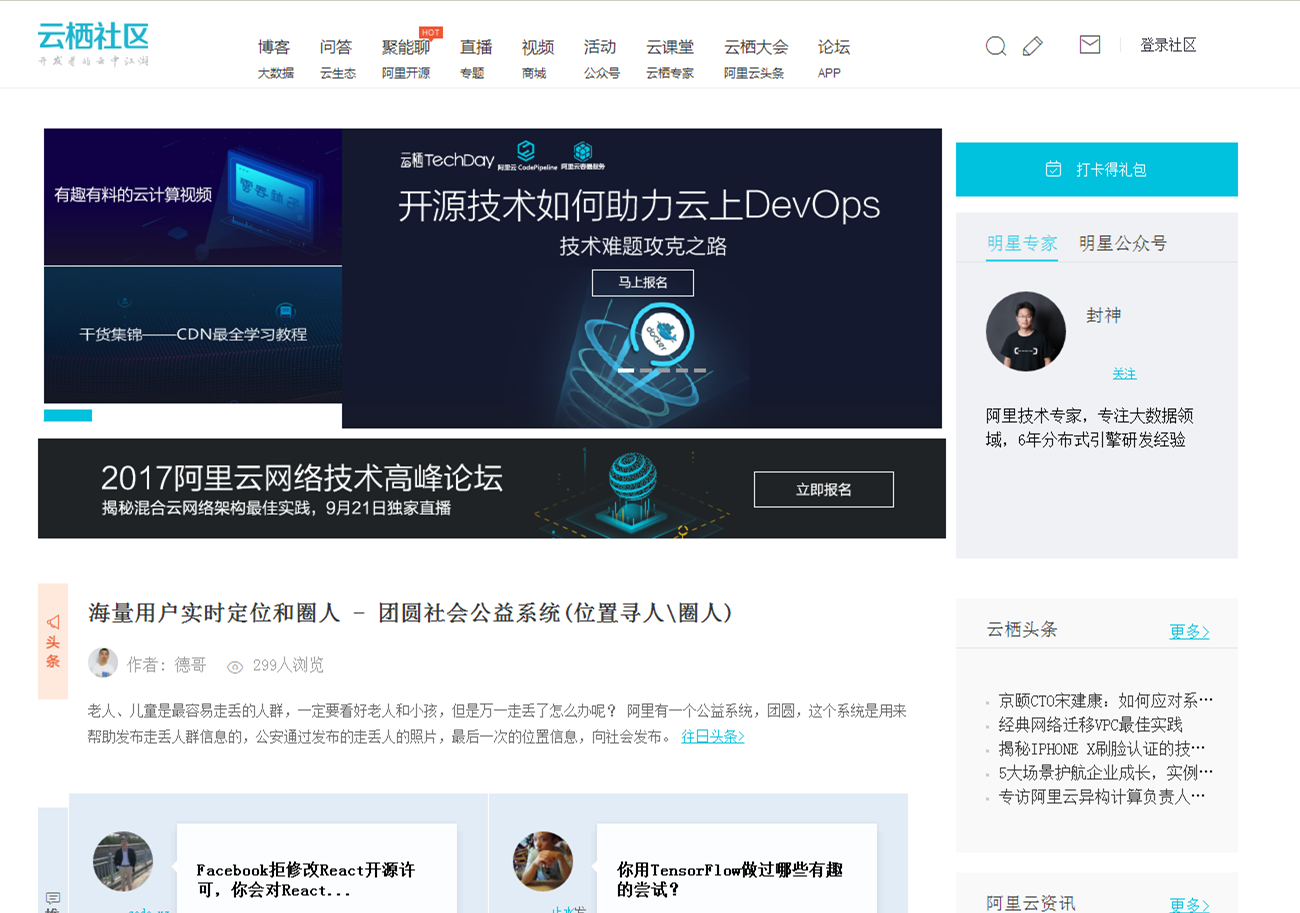Click the calendar icon in 打卡得礼包
Screen dimensions: 1300x913
coord(1053,169)
